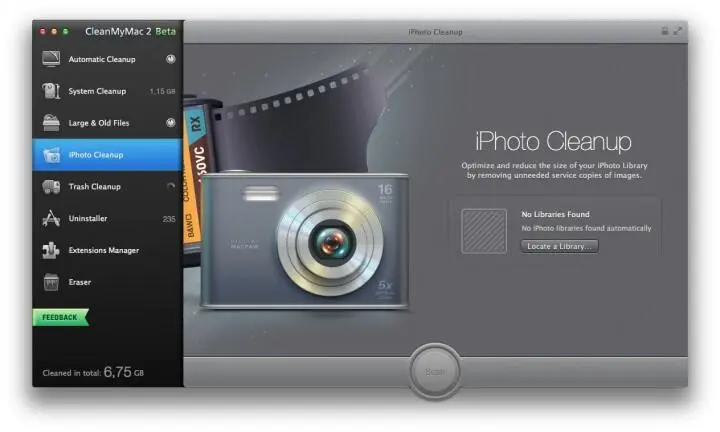Viewport: 720px width, 432px height.
Task: Click the "No iPhoto libraries found automatically" text
Action: [x=586, y=228]
